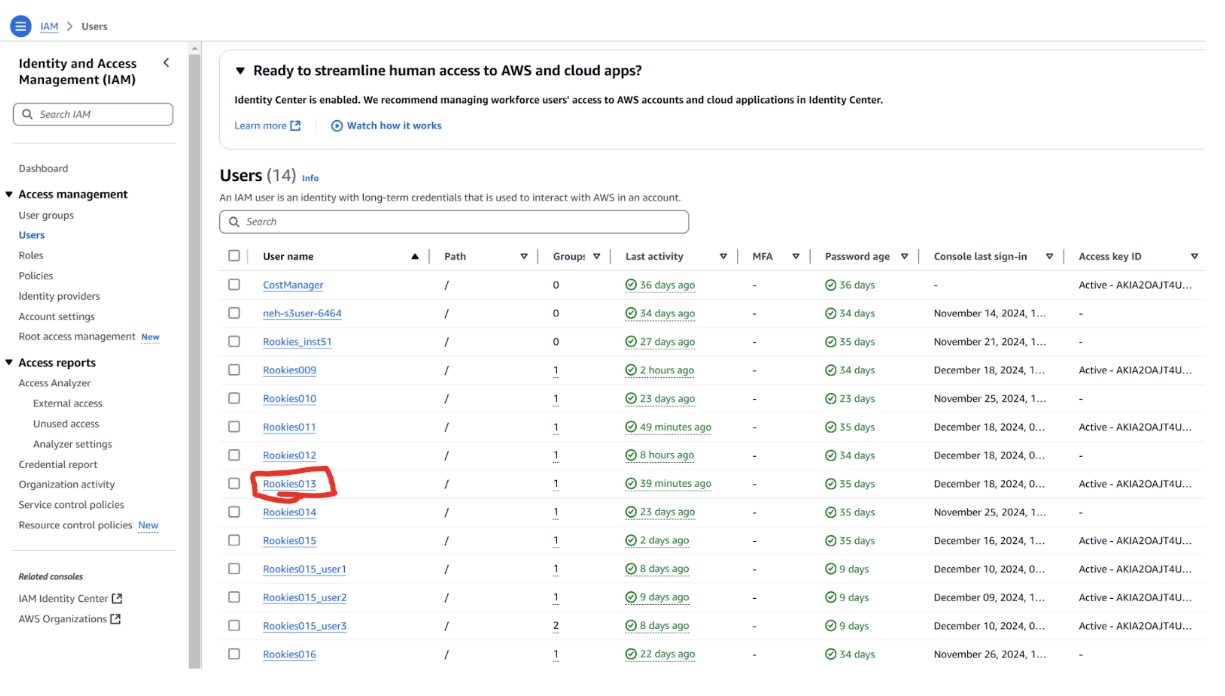The height and width of the screenshot is (696, 1225).
Task: Open the Path column sort dropdown
Action: coord(524,257)
